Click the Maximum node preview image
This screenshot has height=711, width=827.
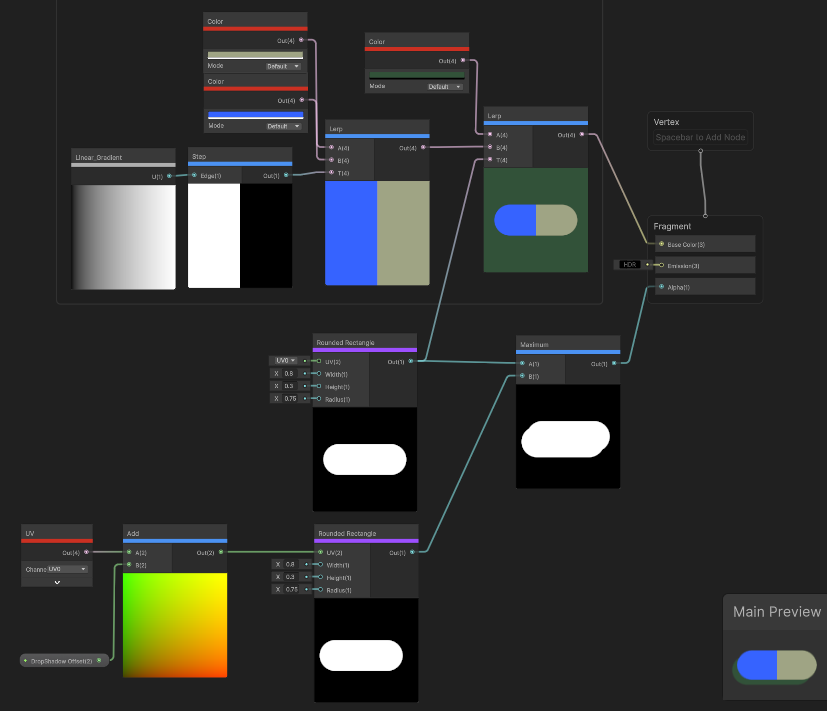[568, 437]
